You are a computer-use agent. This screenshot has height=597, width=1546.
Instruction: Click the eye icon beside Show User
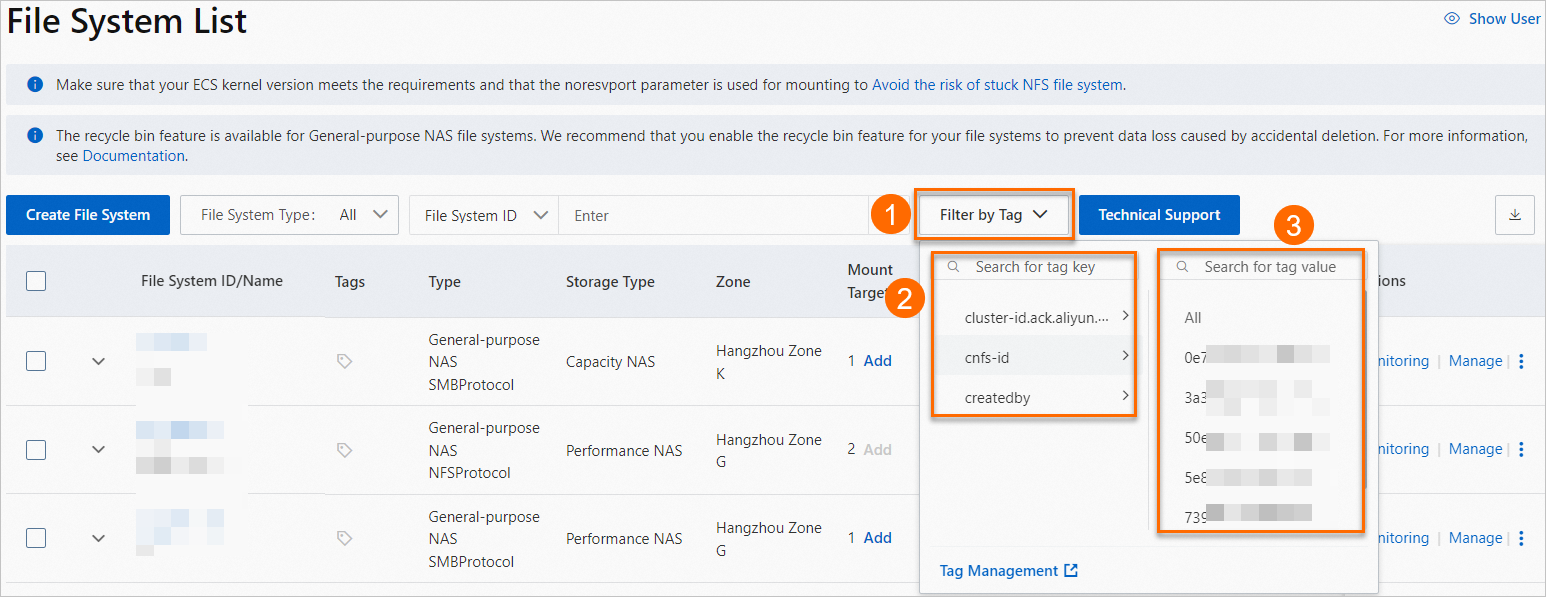pos(1452,19)
